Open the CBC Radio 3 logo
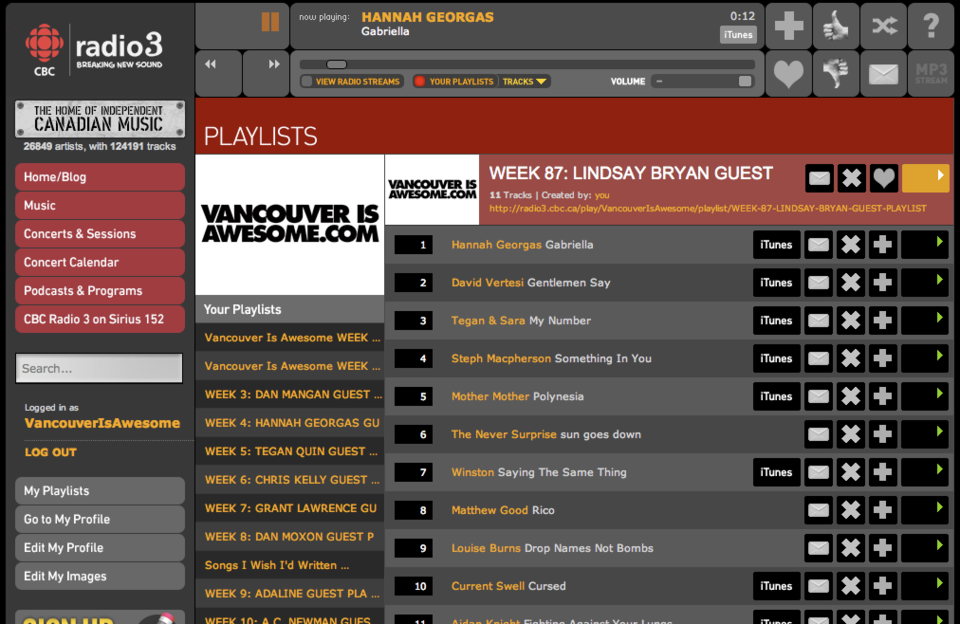The width and height of the screenshot is (960, 624). point(94,50)
